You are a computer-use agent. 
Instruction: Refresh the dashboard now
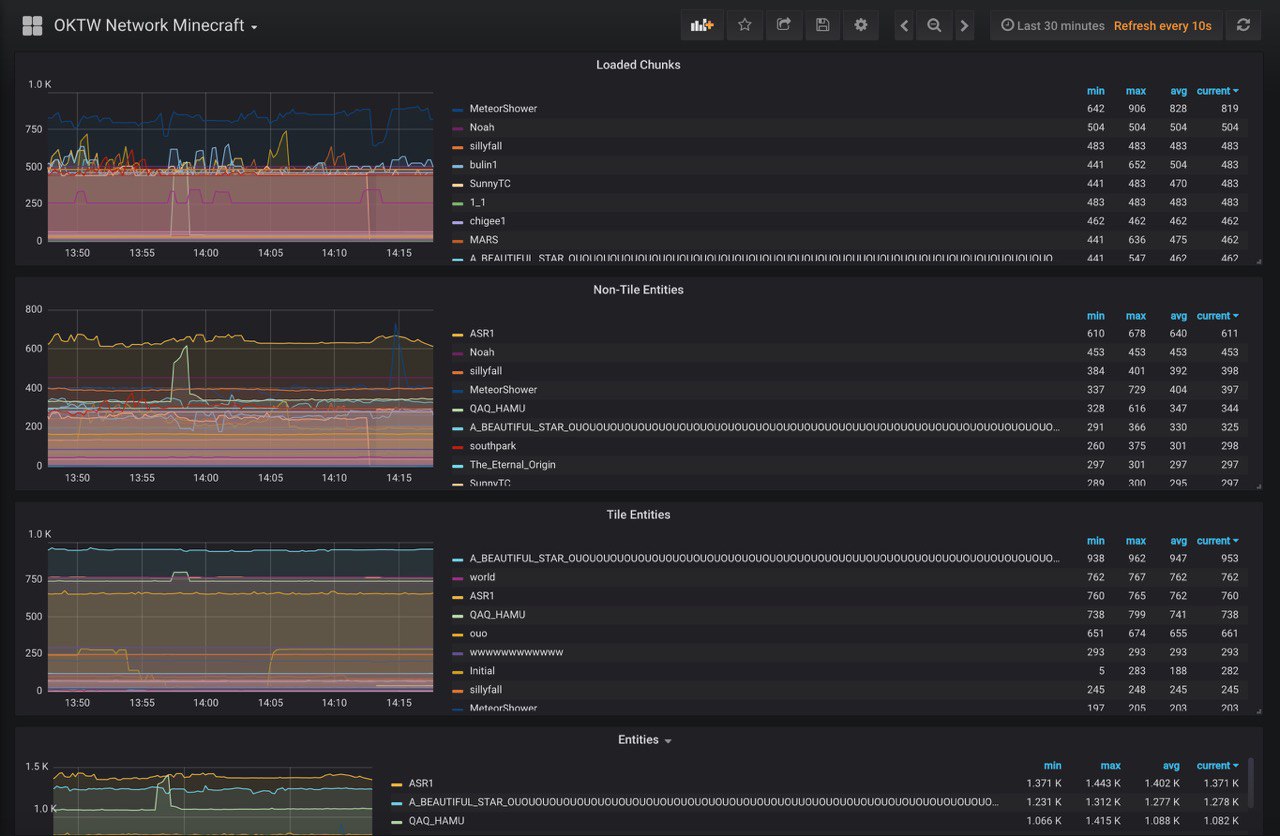[1243, 26]
